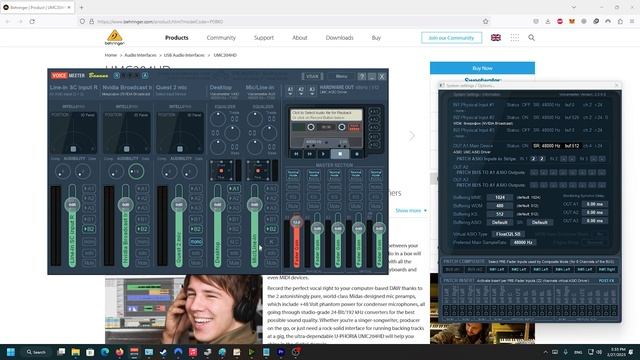
Task: Click Buffering KS value 512 in settings
Action: pos(500,214)
